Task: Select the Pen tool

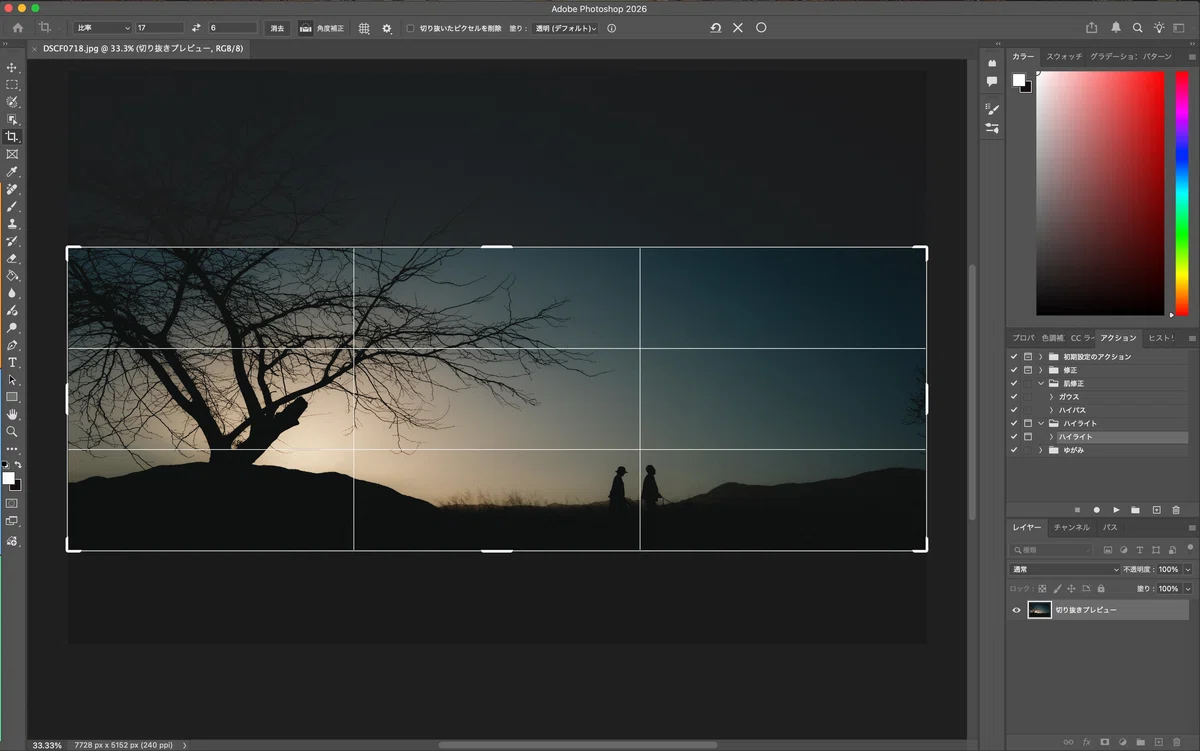Action: (x=12, y=345)
